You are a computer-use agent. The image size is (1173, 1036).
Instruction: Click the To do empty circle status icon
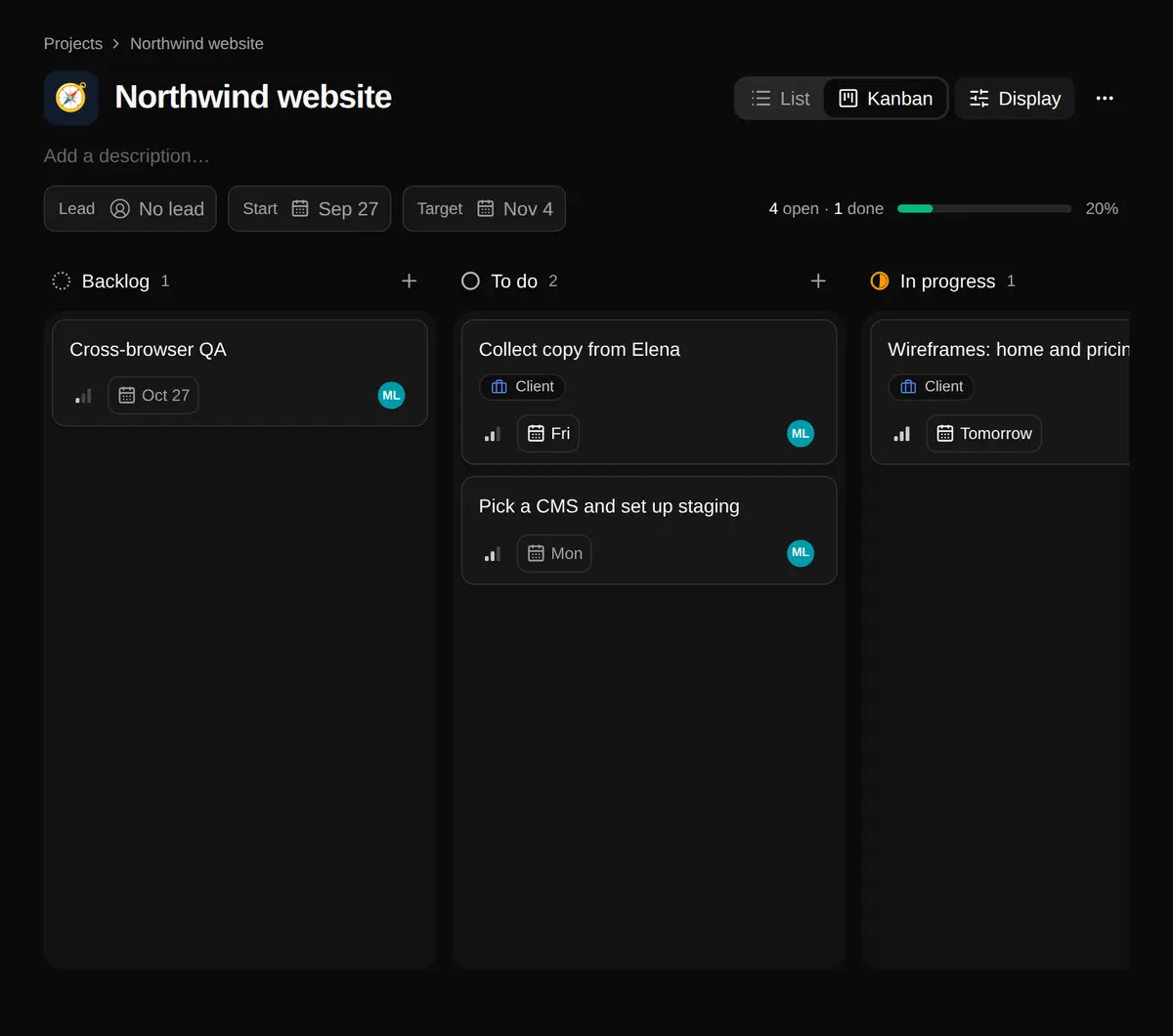[x=470, y=281]
